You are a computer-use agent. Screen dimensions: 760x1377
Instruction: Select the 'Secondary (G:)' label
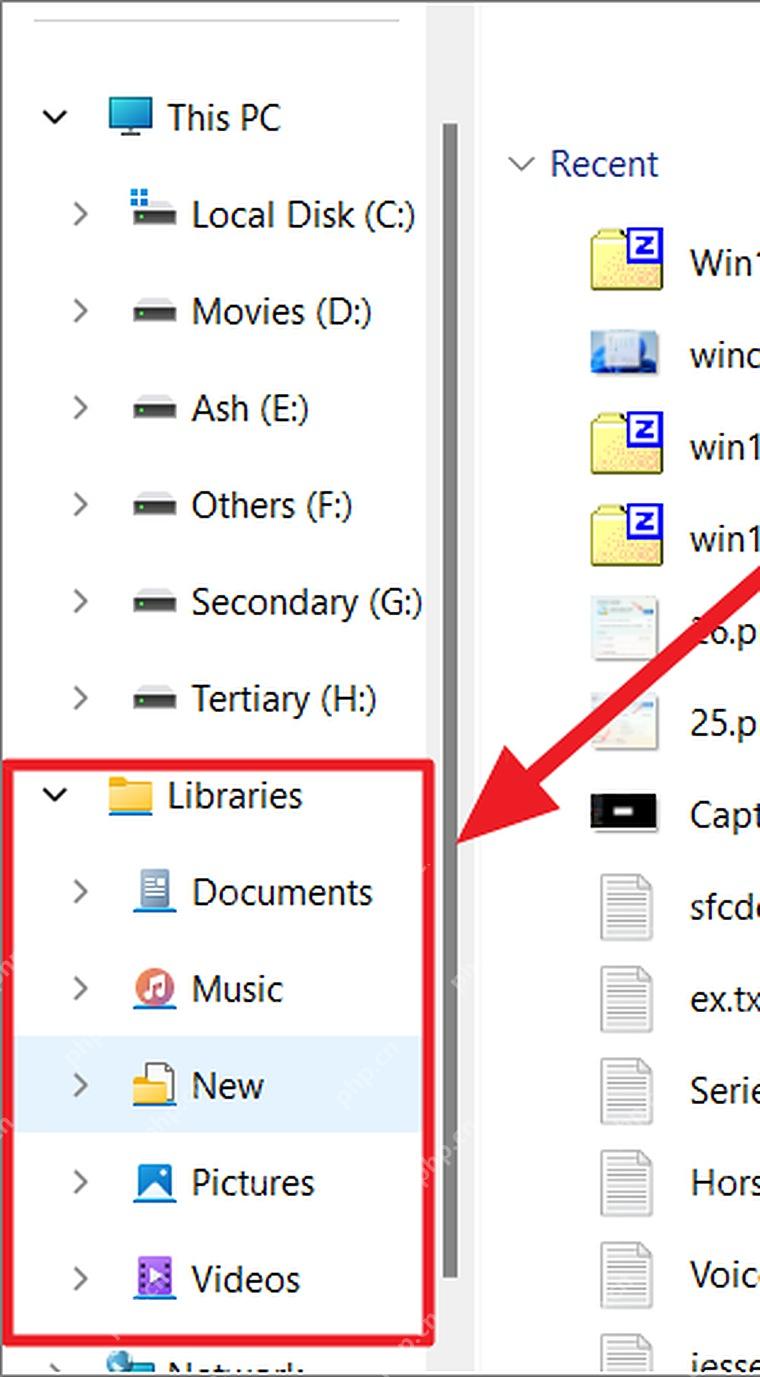307,603
